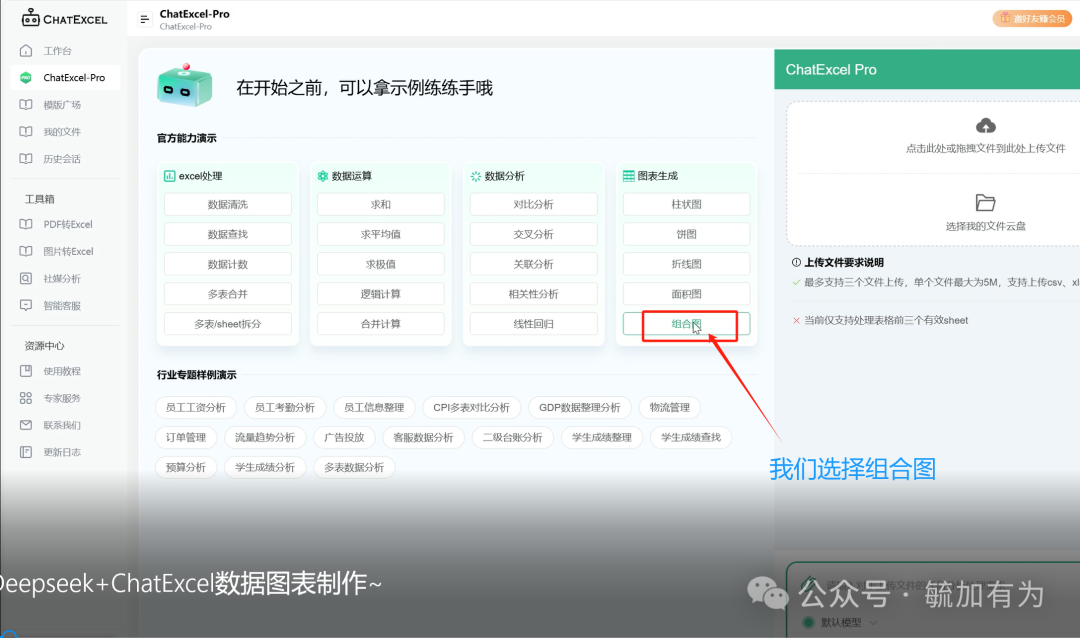Click the 柱状图 chart button
This screenshot has width=1080, height=638.
(x=687, y=204)
